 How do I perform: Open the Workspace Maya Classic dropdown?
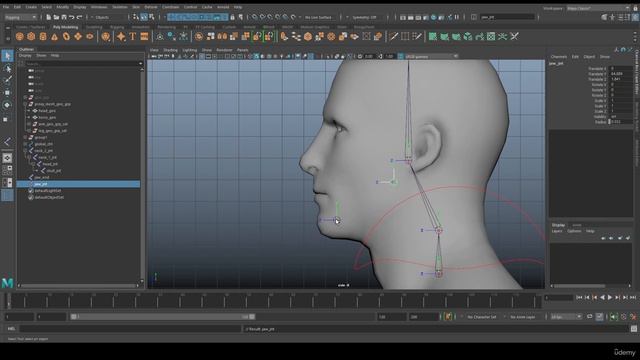click(x=598, y=8)
